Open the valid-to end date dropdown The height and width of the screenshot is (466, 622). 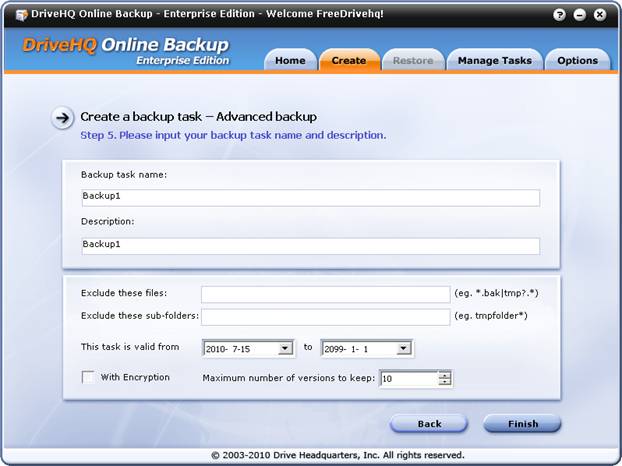[x=404, y=348]
